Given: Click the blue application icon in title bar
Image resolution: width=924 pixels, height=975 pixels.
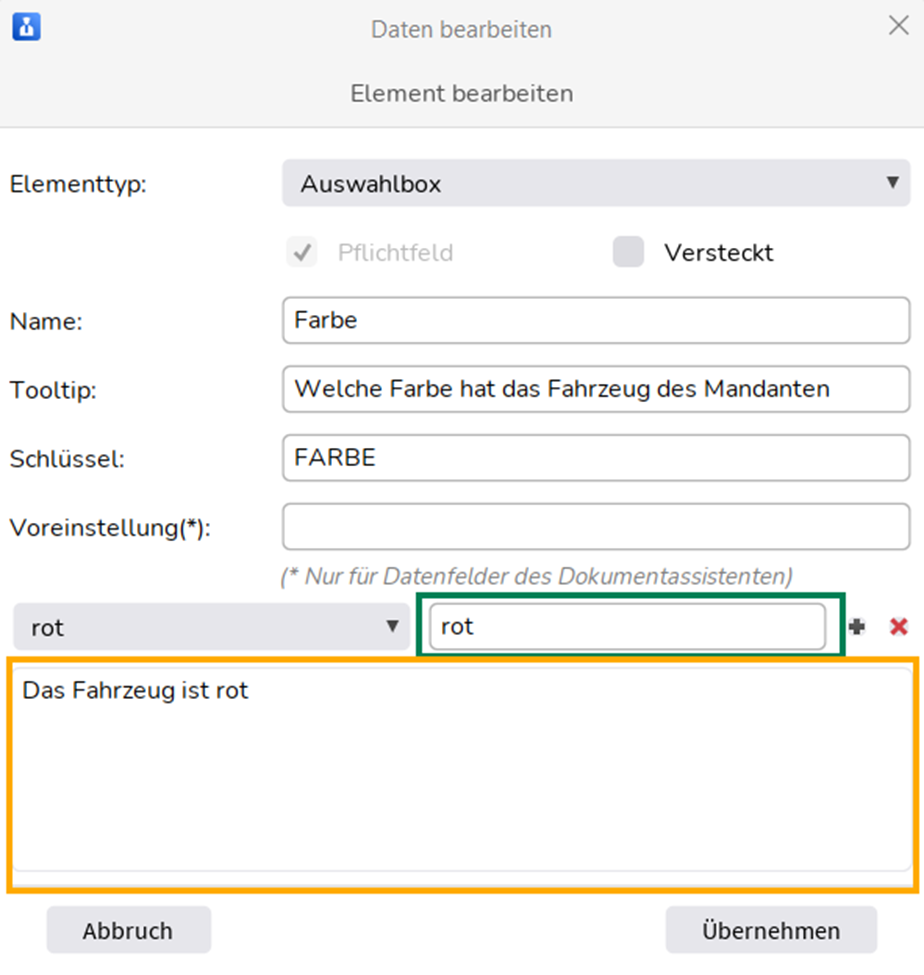Looking at the screenshot, I should point(27,27).
